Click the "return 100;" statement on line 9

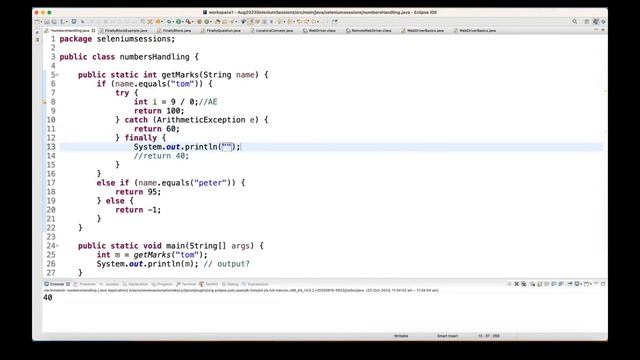159,111
